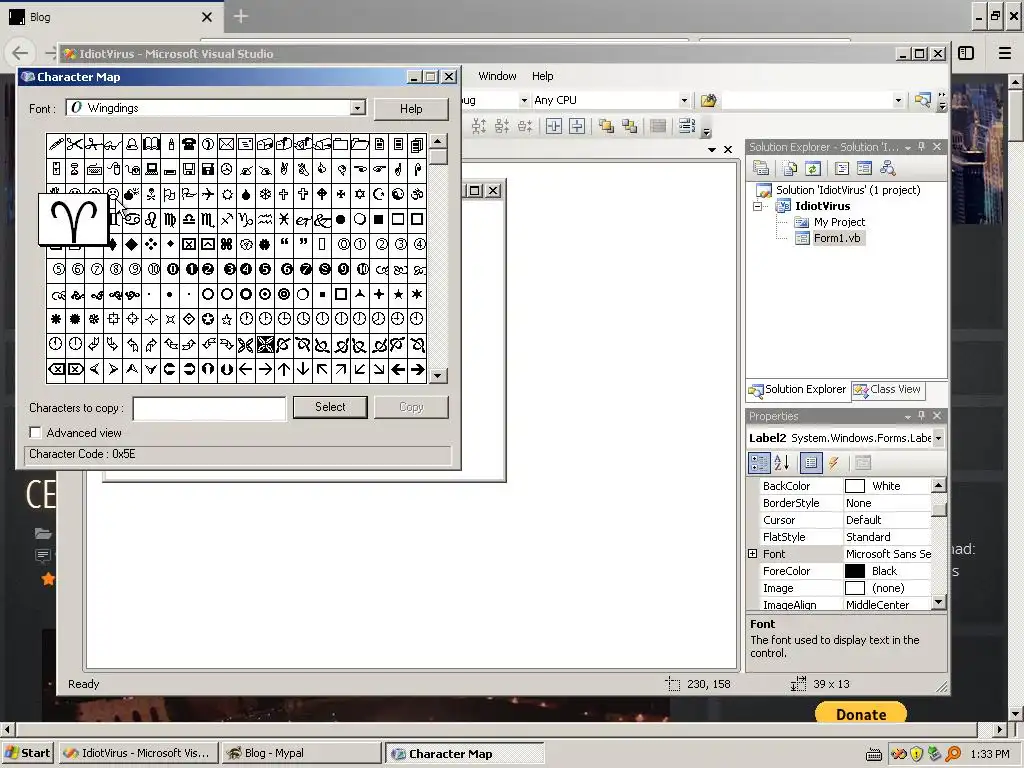
Task: Click View Code icon in Solution Explorer
Action: [x=842, y=168]
